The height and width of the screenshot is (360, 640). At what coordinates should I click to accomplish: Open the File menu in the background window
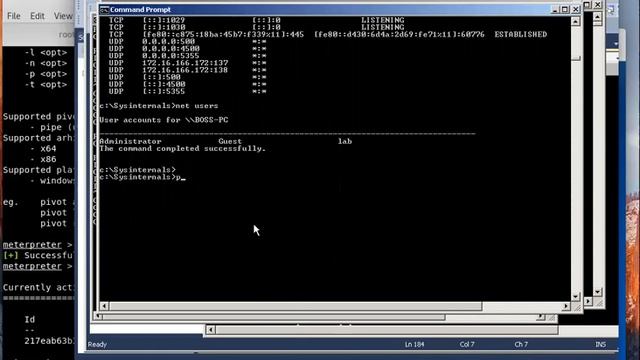13,16
